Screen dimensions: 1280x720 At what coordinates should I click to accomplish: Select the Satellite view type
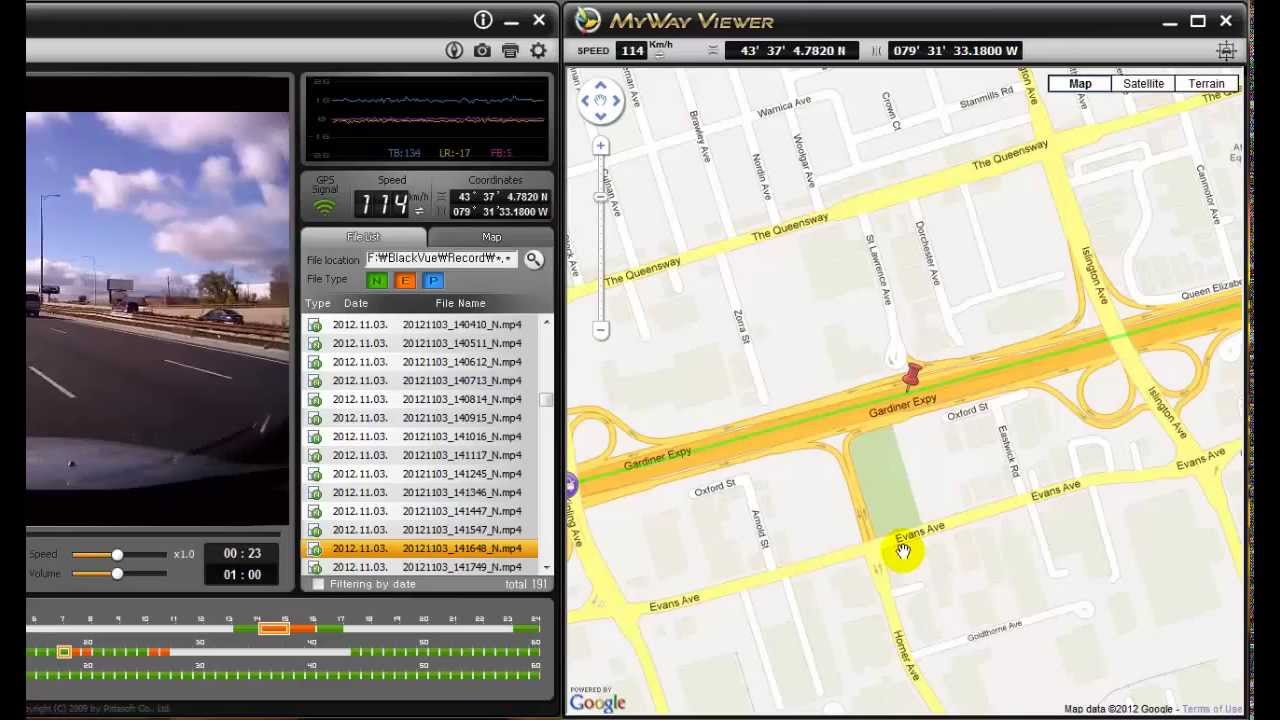point(1143,84)
